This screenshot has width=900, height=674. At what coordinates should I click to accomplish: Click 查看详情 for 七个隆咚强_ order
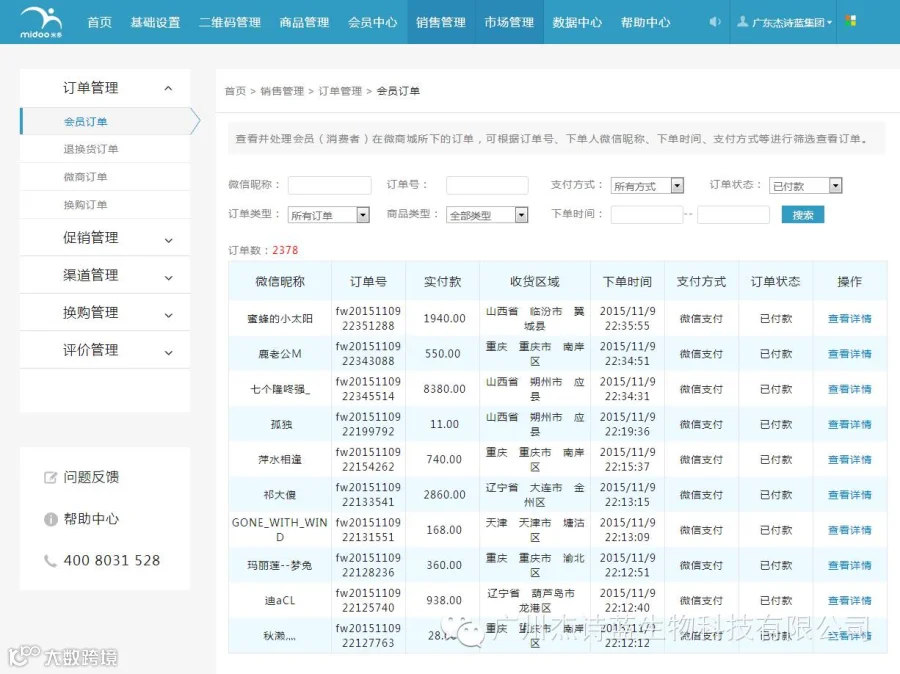849,389
